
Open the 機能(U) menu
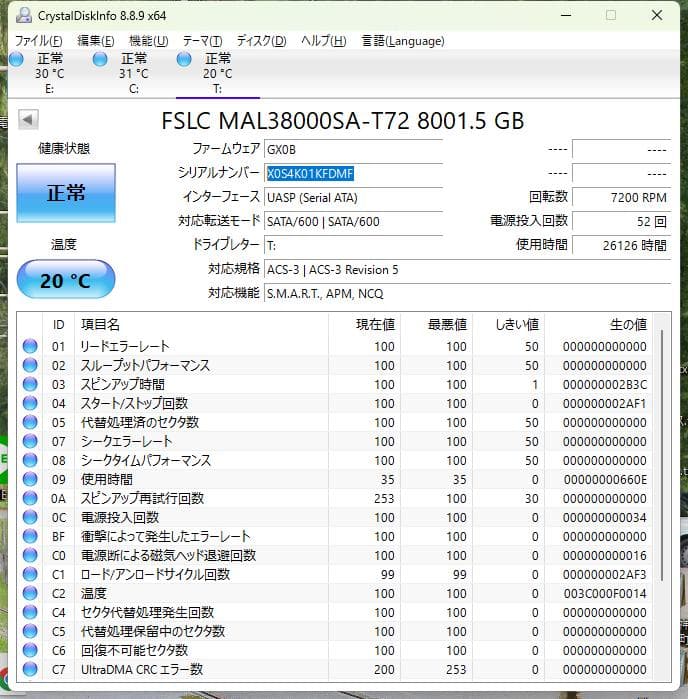point(148,41)
